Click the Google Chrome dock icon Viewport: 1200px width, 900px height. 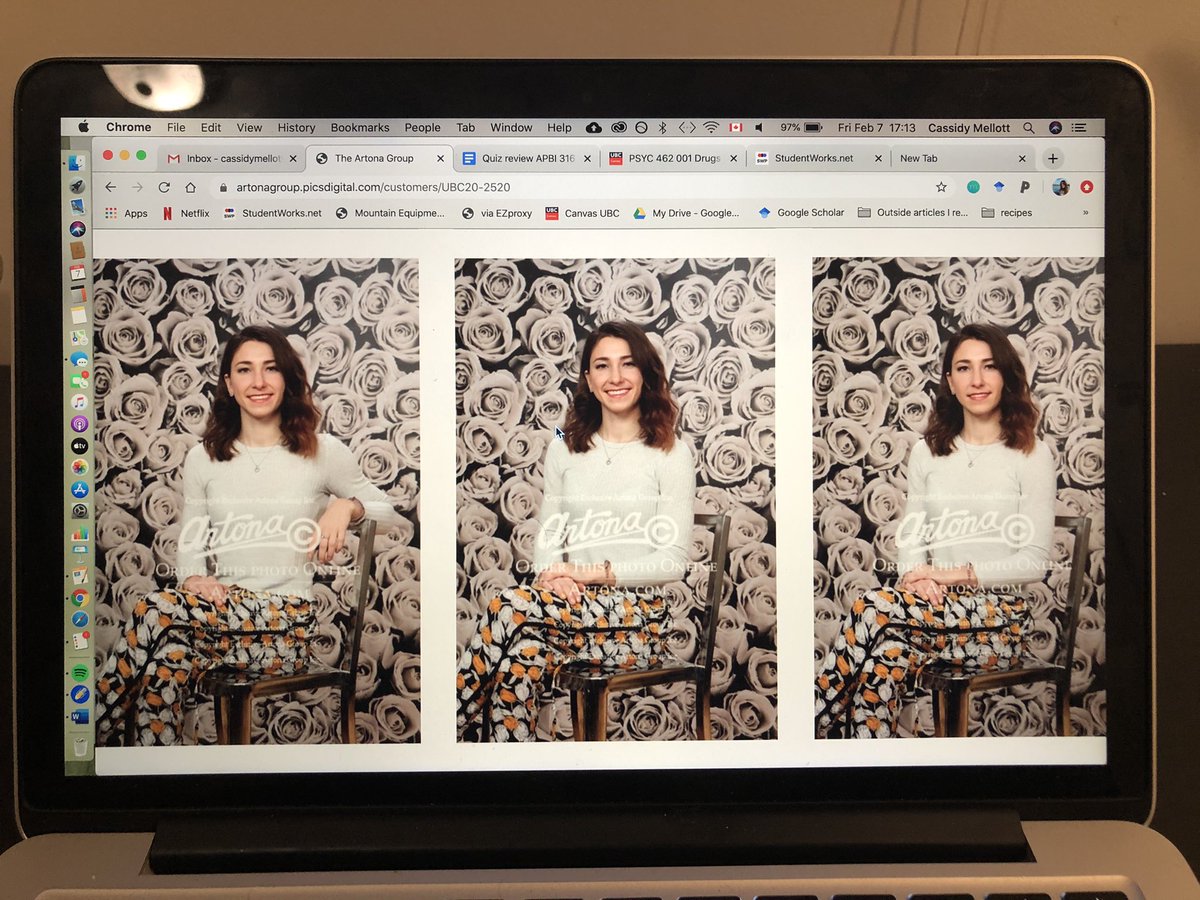pos(80,597)
